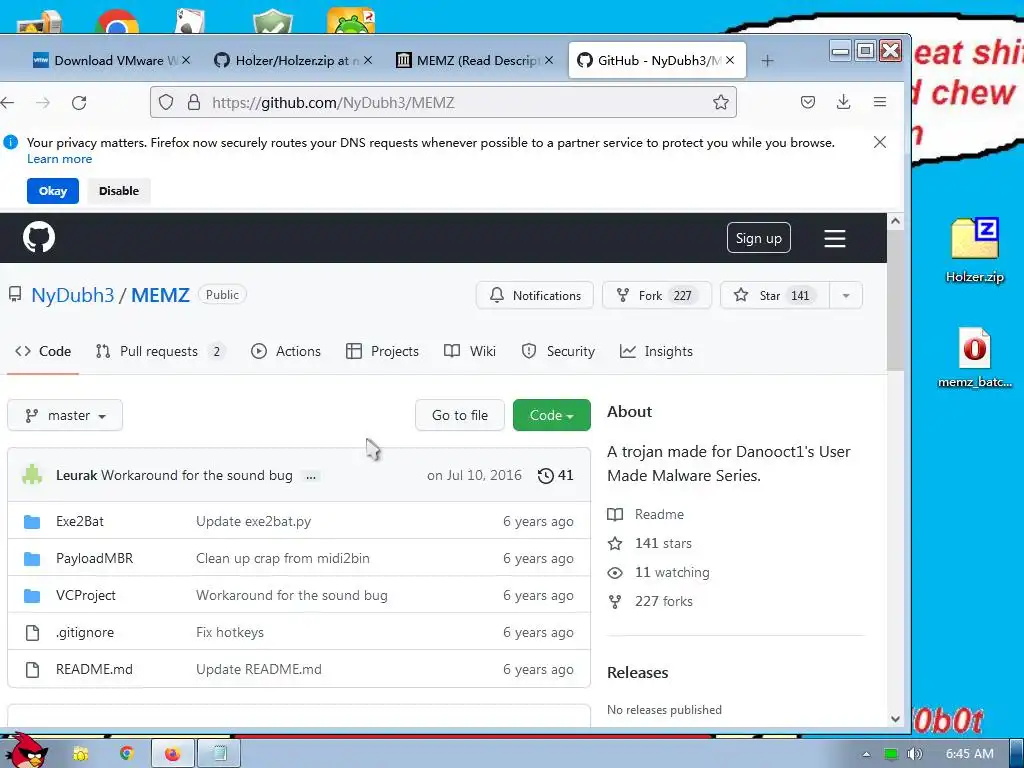Open the MEMZ repository name link
1024x768 pixels.
[x=161, y=295]
